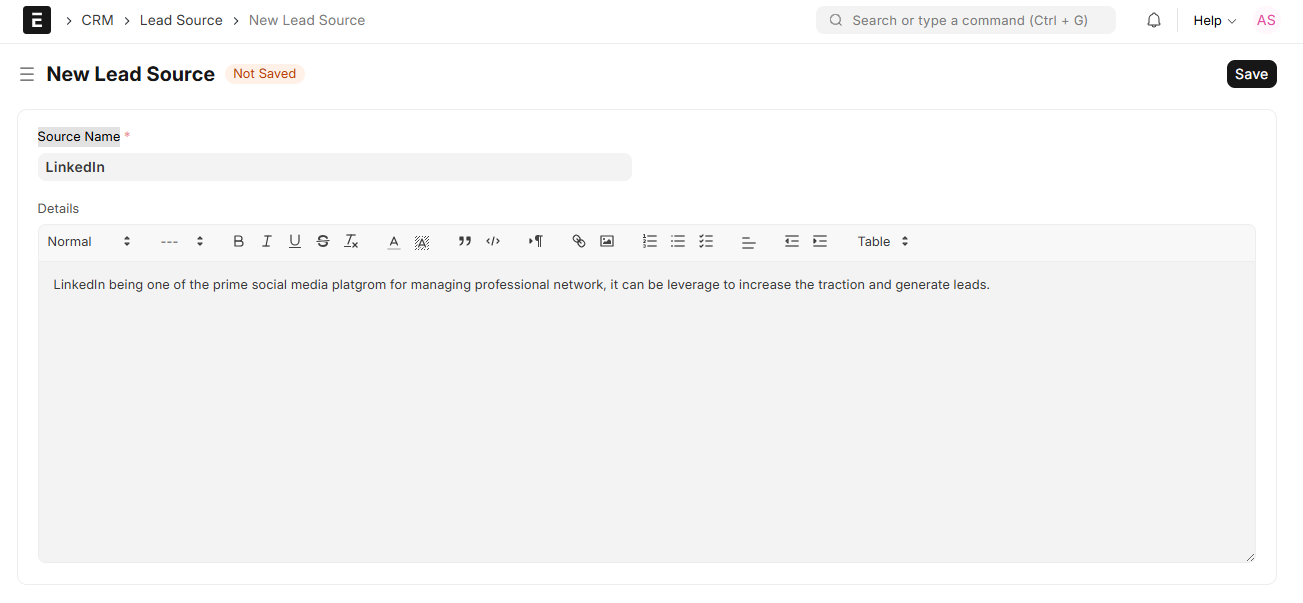
Task: Increase indent in the editor
Action: click(x=820, y=241)
